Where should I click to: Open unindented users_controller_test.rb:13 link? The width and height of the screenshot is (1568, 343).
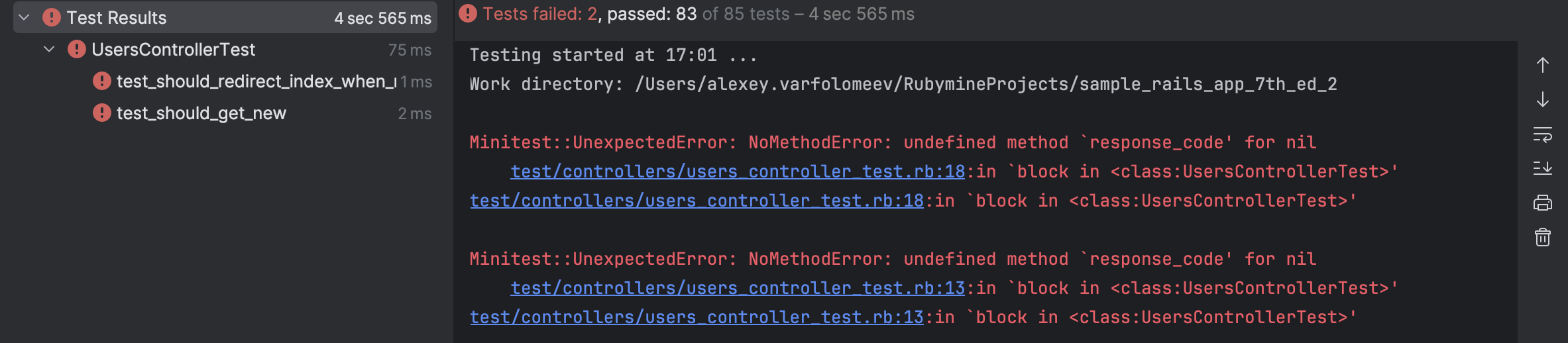coord(696,317)
